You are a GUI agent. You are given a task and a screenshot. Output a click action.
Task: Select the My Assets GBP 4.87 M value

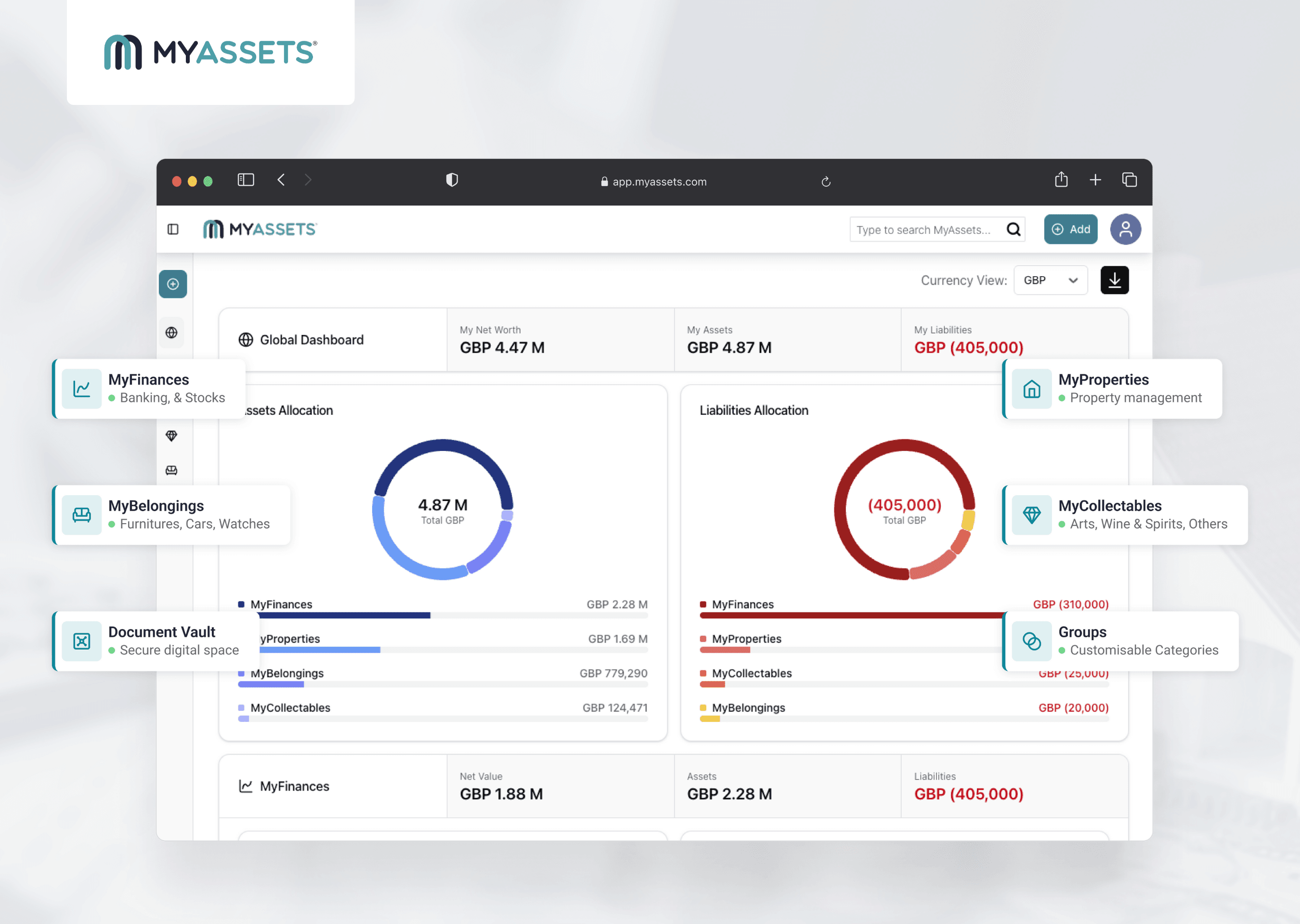point(729,347)
